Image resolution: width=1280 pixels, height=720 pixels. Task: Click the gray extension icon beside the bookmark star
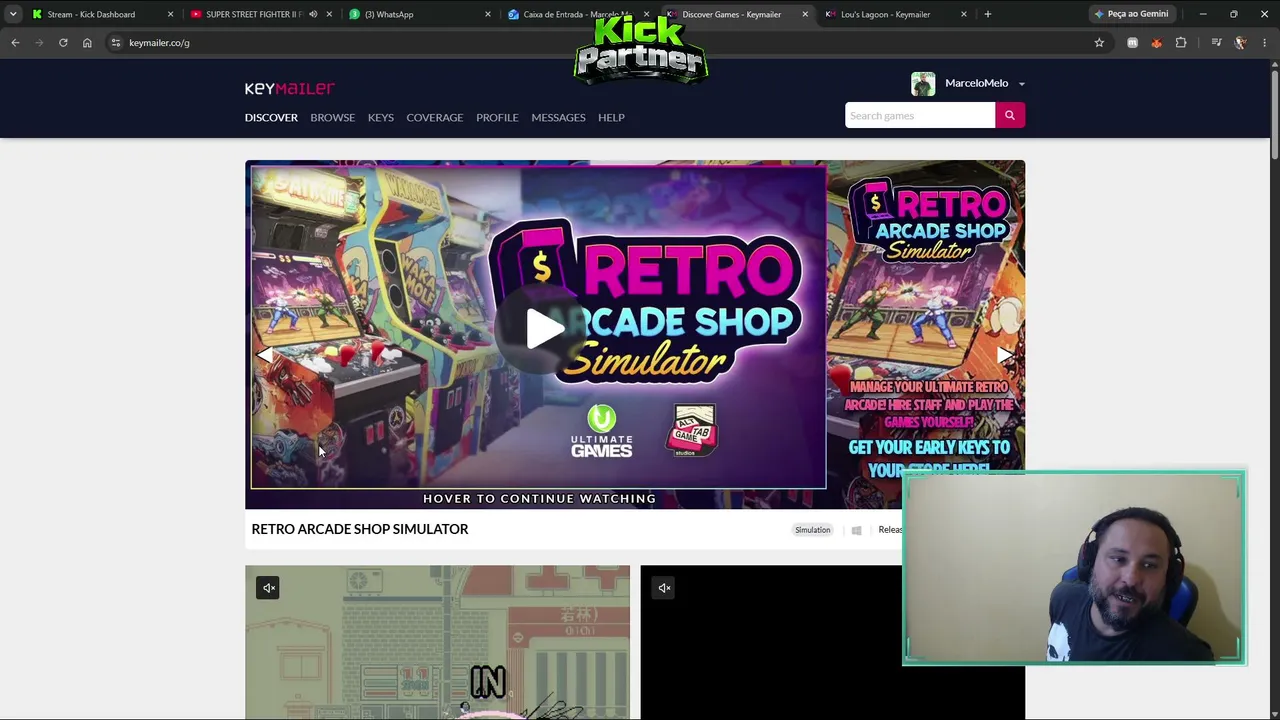pos(1132,43)
